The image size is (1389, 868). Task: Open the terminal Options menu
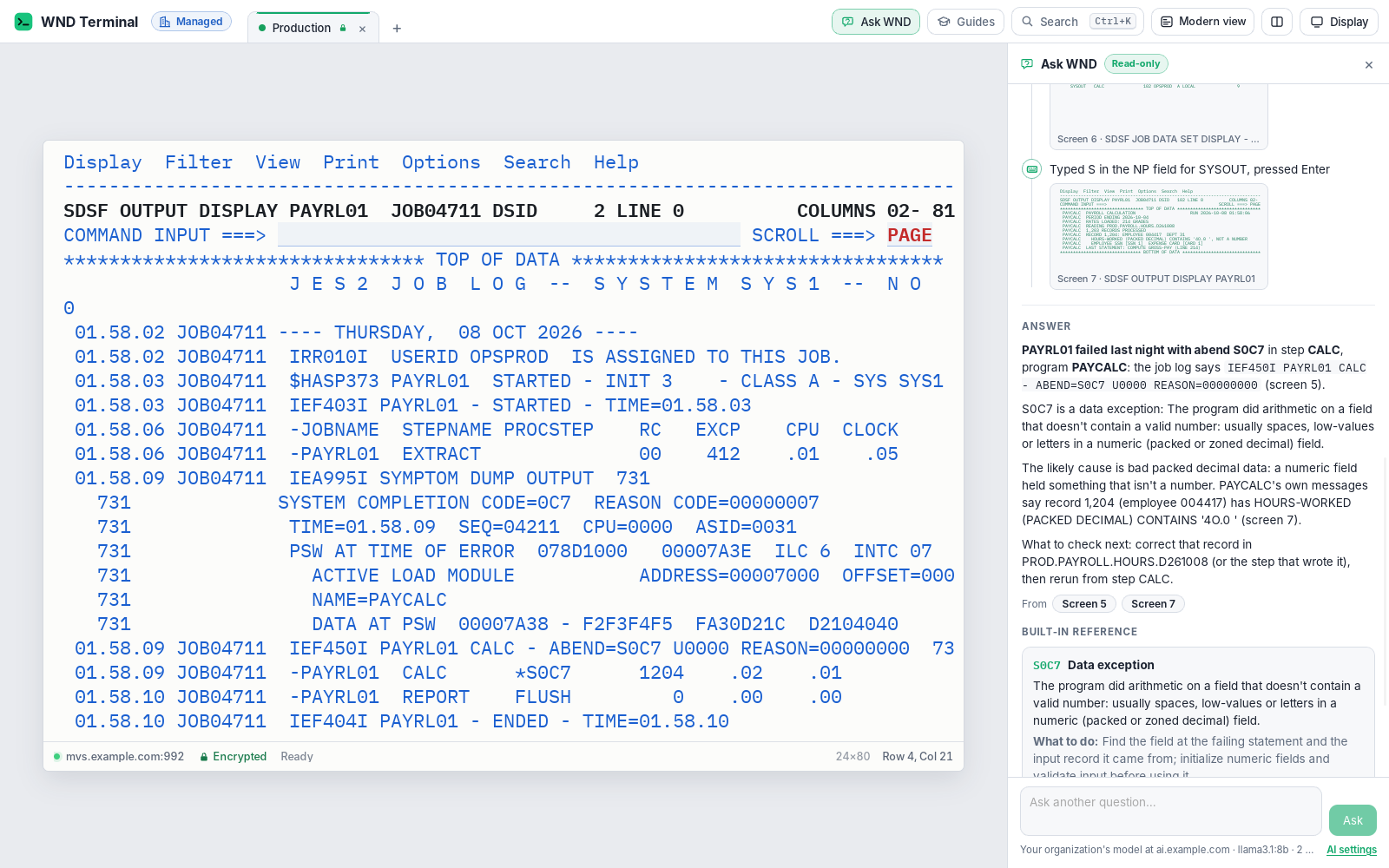coord(441,162)
